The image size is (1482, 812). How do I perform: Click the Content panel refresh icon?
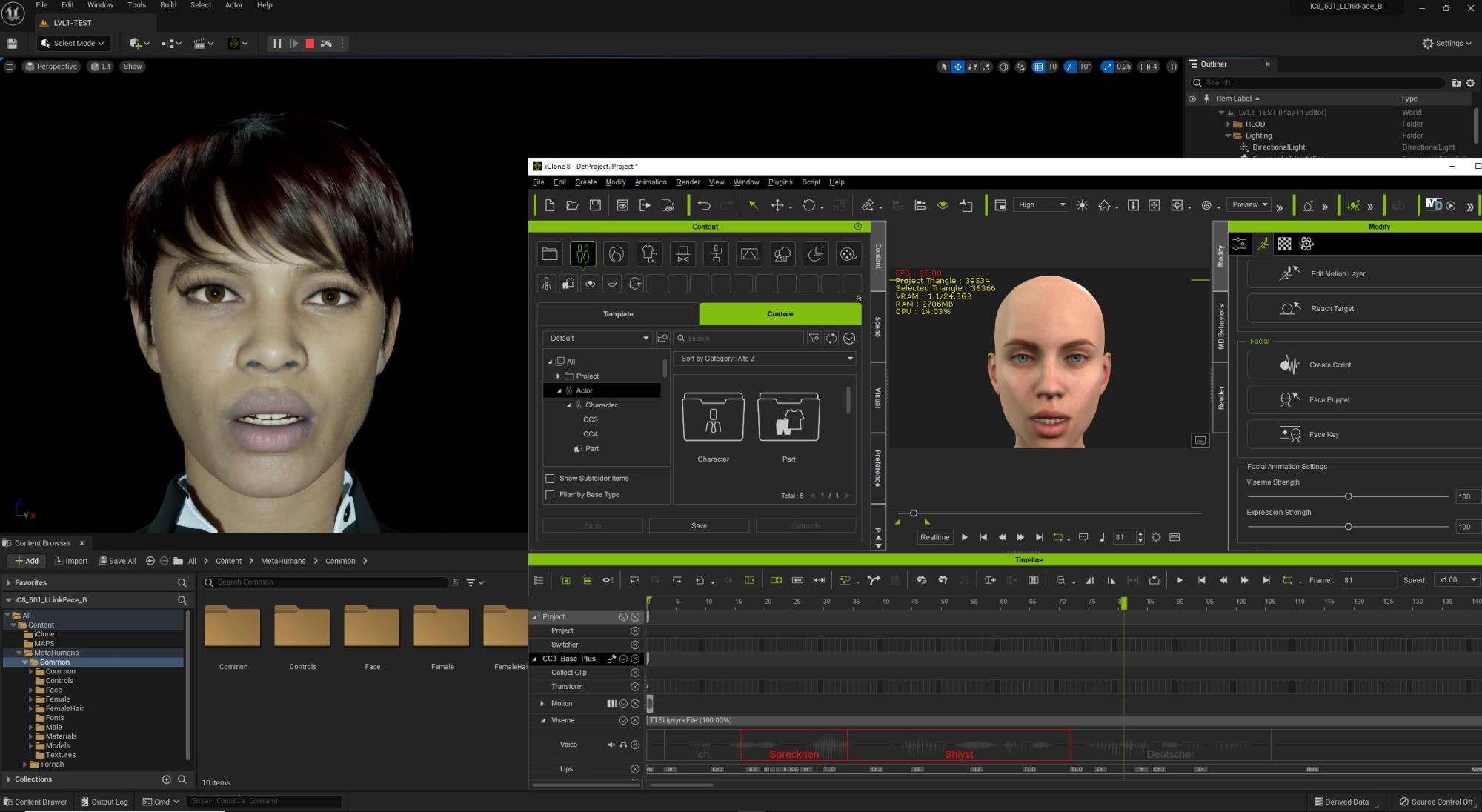[x=831, y=338]
